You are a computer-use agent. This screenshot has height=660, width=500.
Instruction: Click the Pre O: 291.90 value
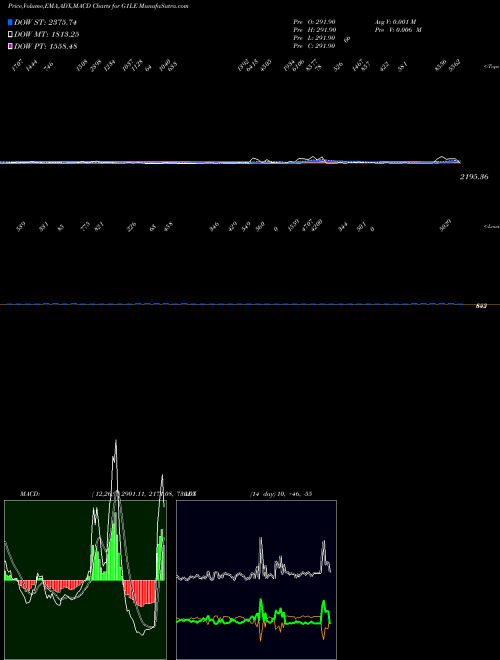(x=314, y=22)
